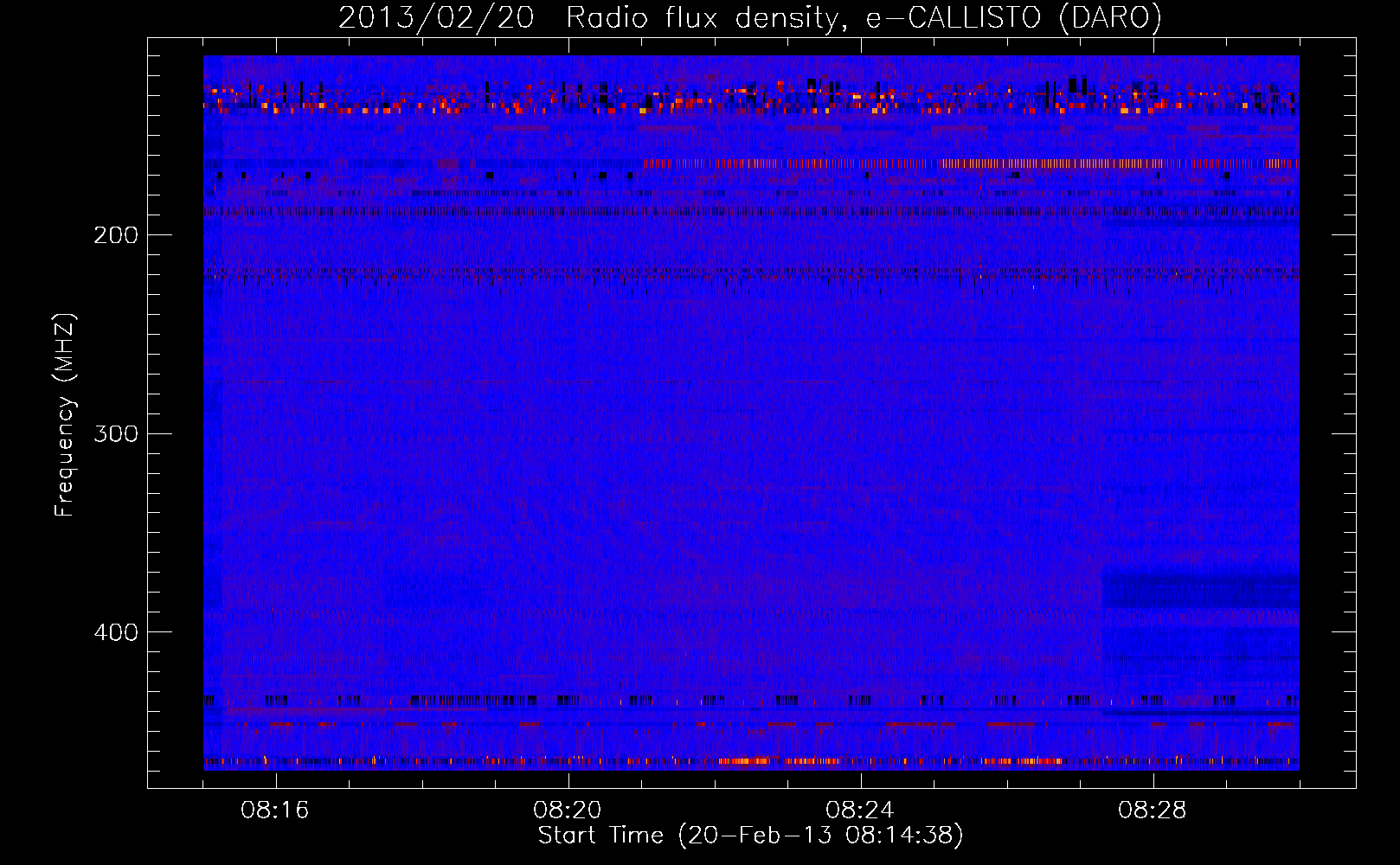Click the 08:16 time tick label

[275, 811]
